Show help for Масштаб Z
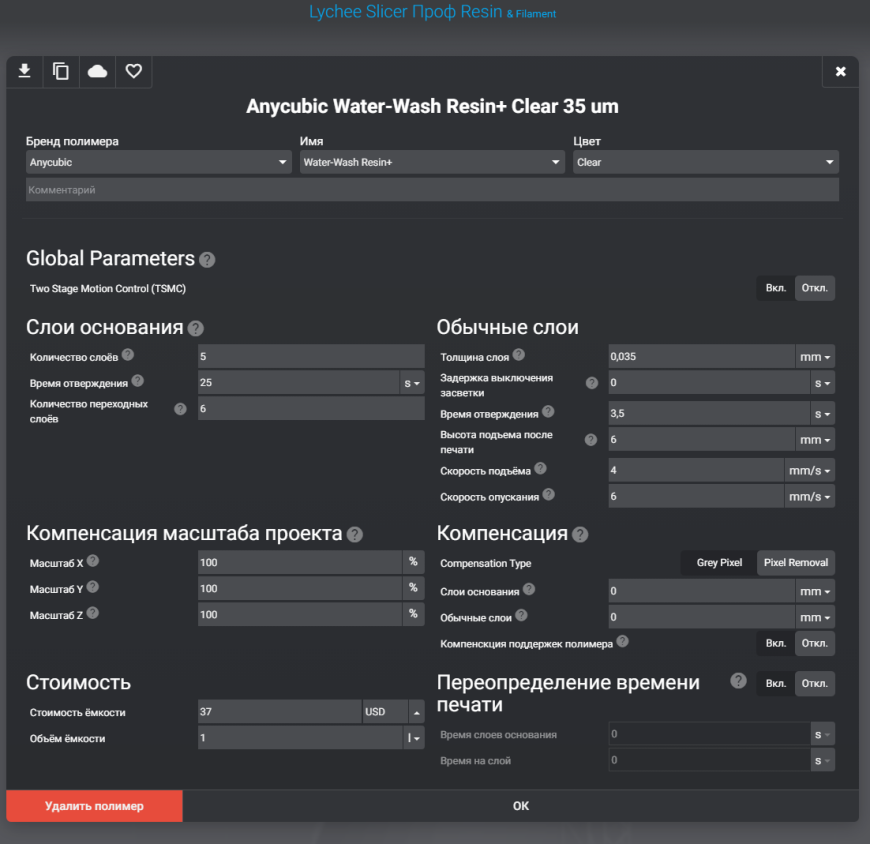 93,613
